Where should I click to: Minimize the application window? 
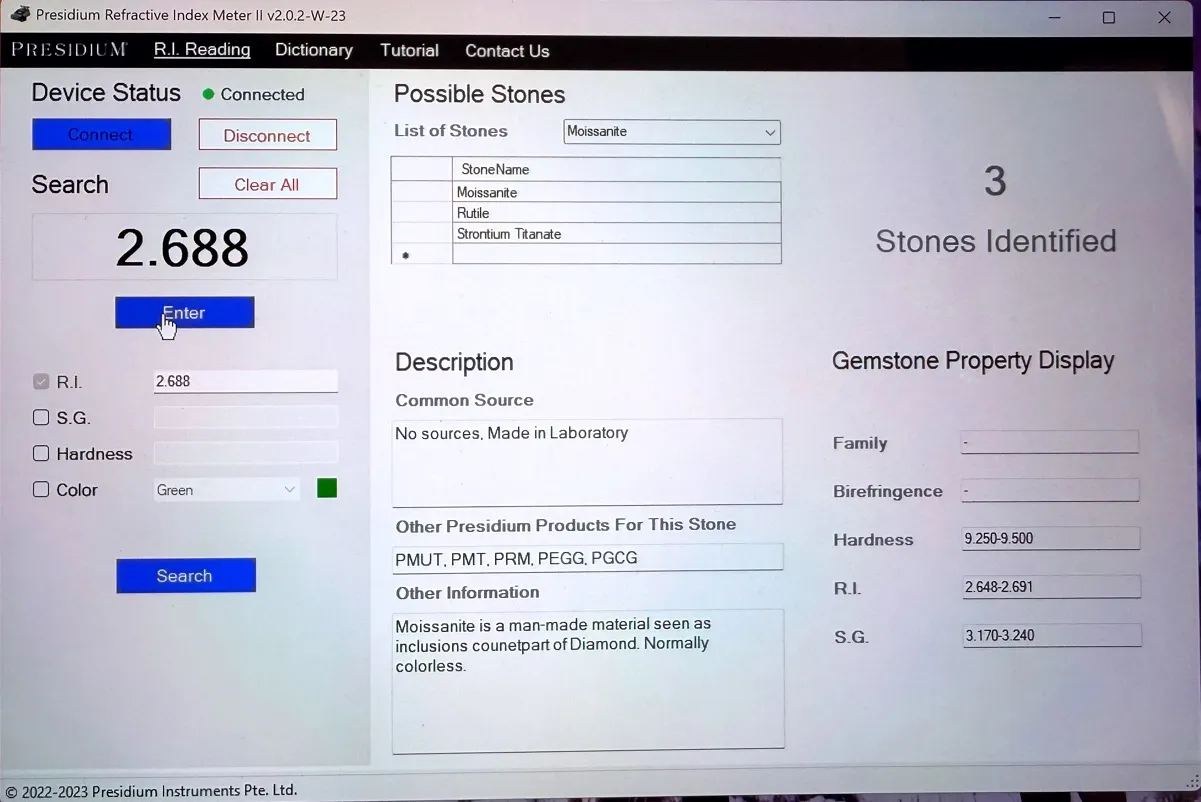[x=1053, y=17]
